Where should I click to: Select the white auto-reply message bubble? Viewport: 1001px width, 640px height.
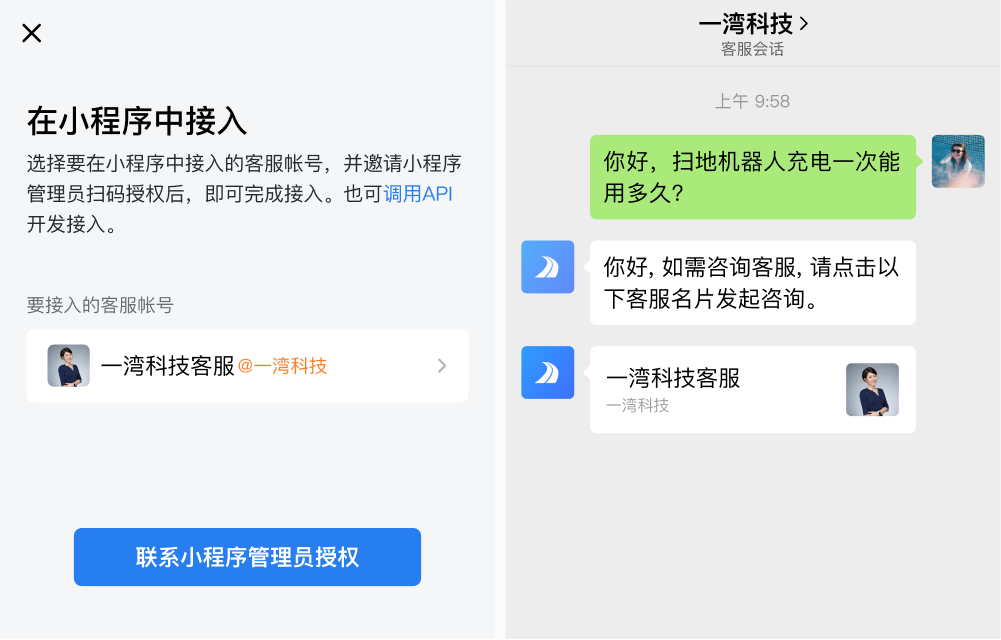tap(752, 283)
